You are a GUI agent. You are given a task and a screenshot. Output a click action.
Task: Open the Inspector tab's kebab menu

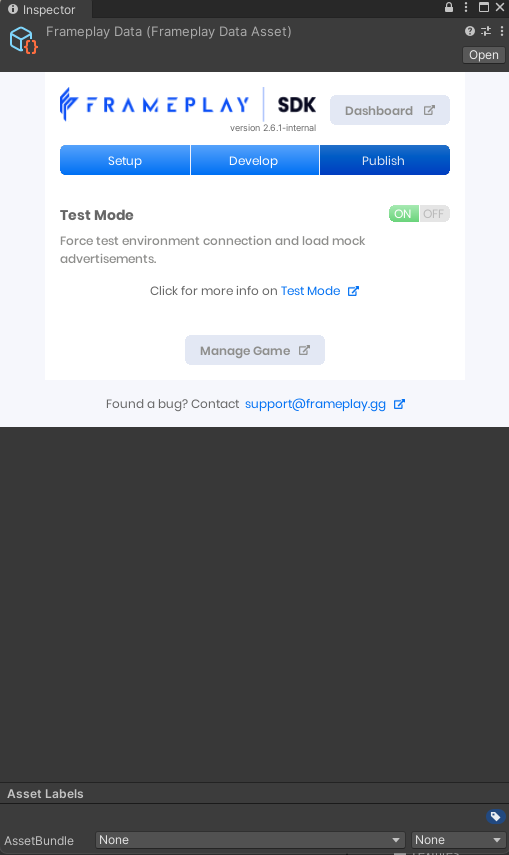click(466, 7)
